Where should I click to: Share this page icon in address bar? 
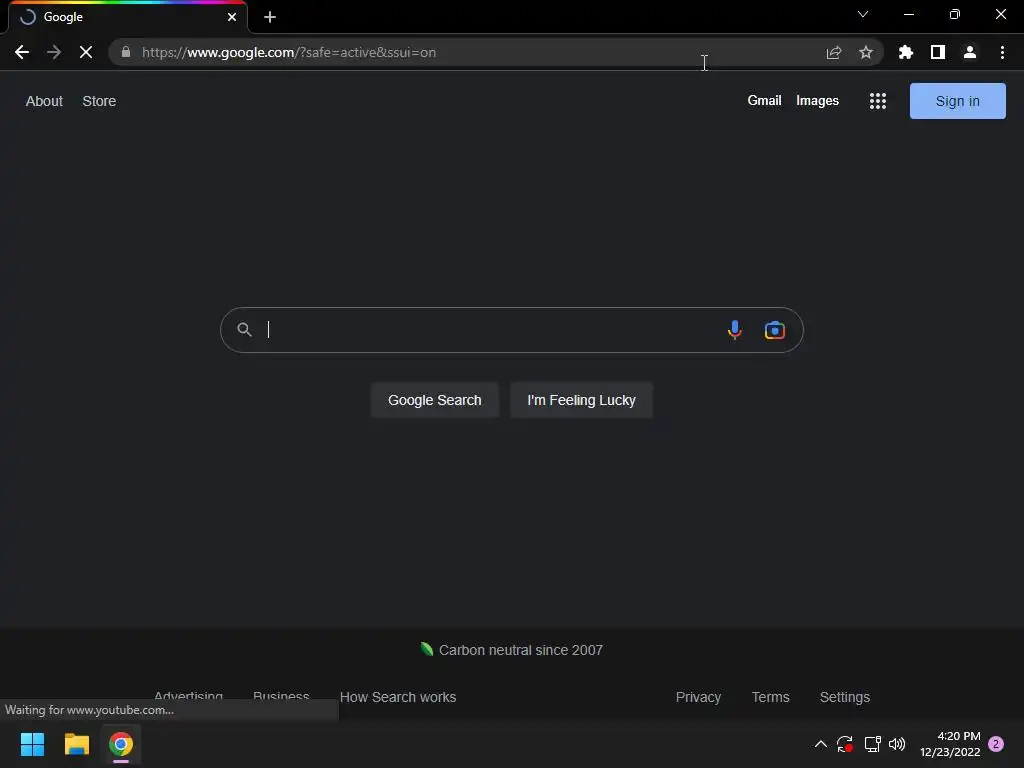pos(833,52)
